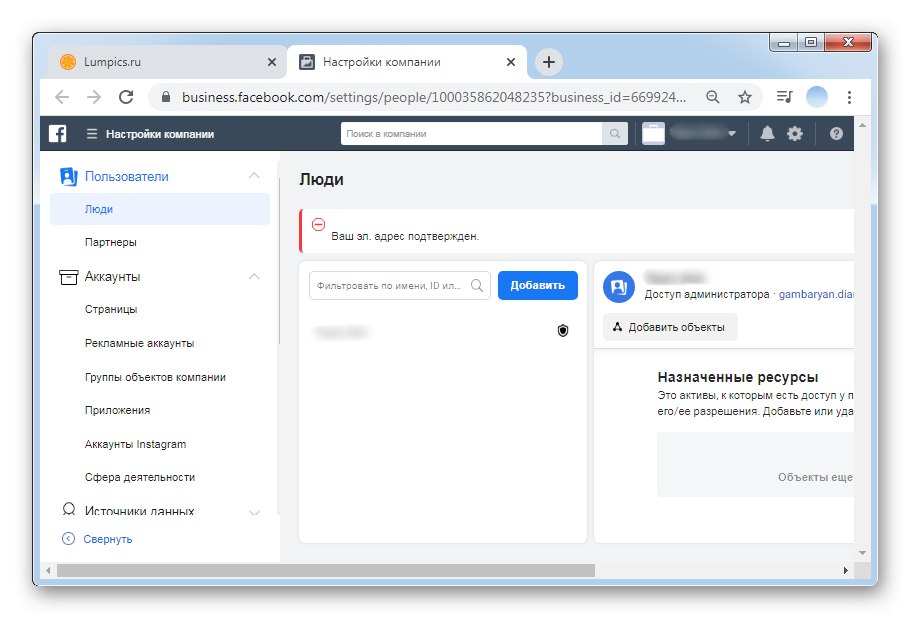Close the Настройки компании tab
Image resolution: width=911 pixels, height=619 pixels.
[511, 62]
